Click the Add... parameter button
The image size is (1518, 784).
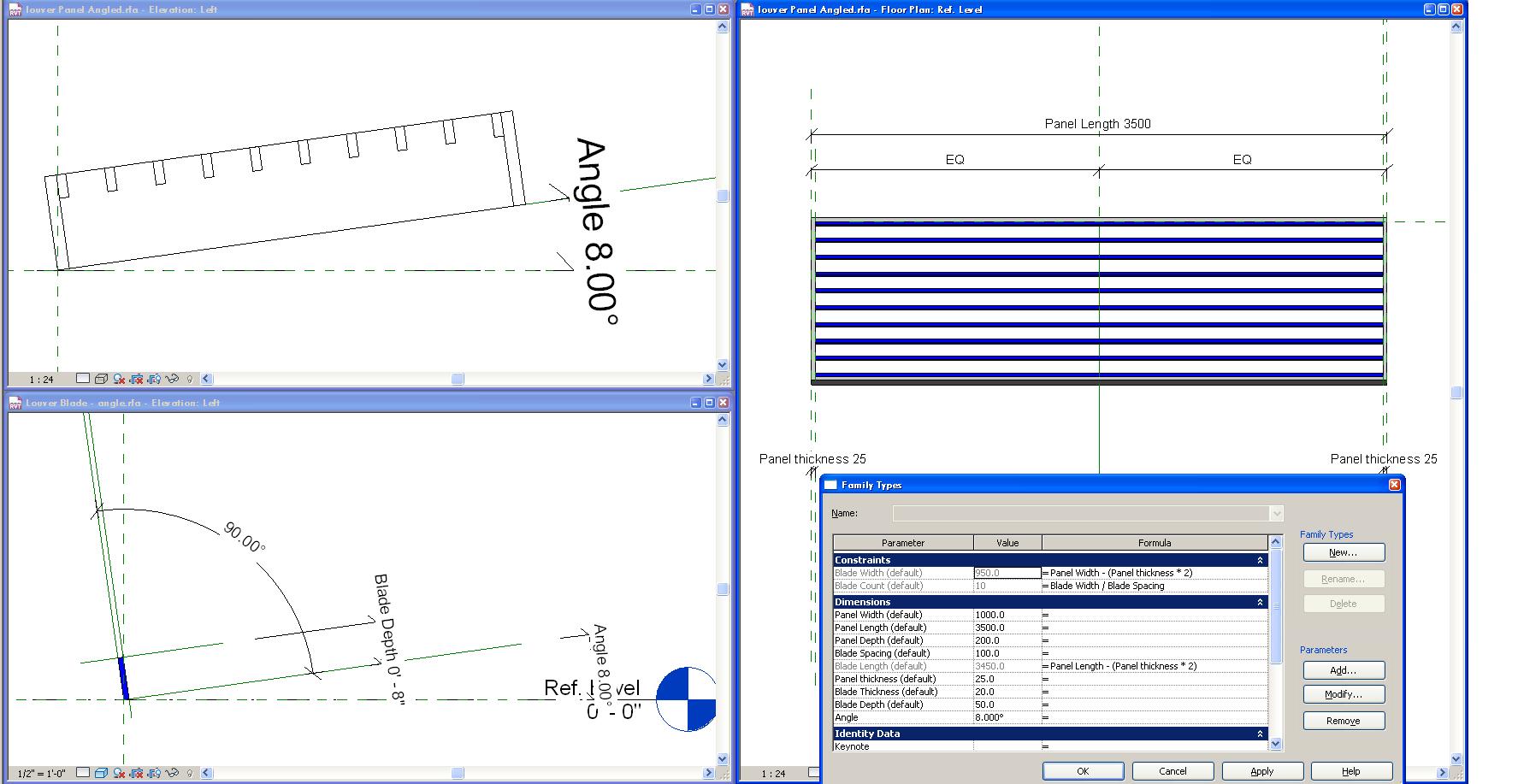[x=1343, y=670]
